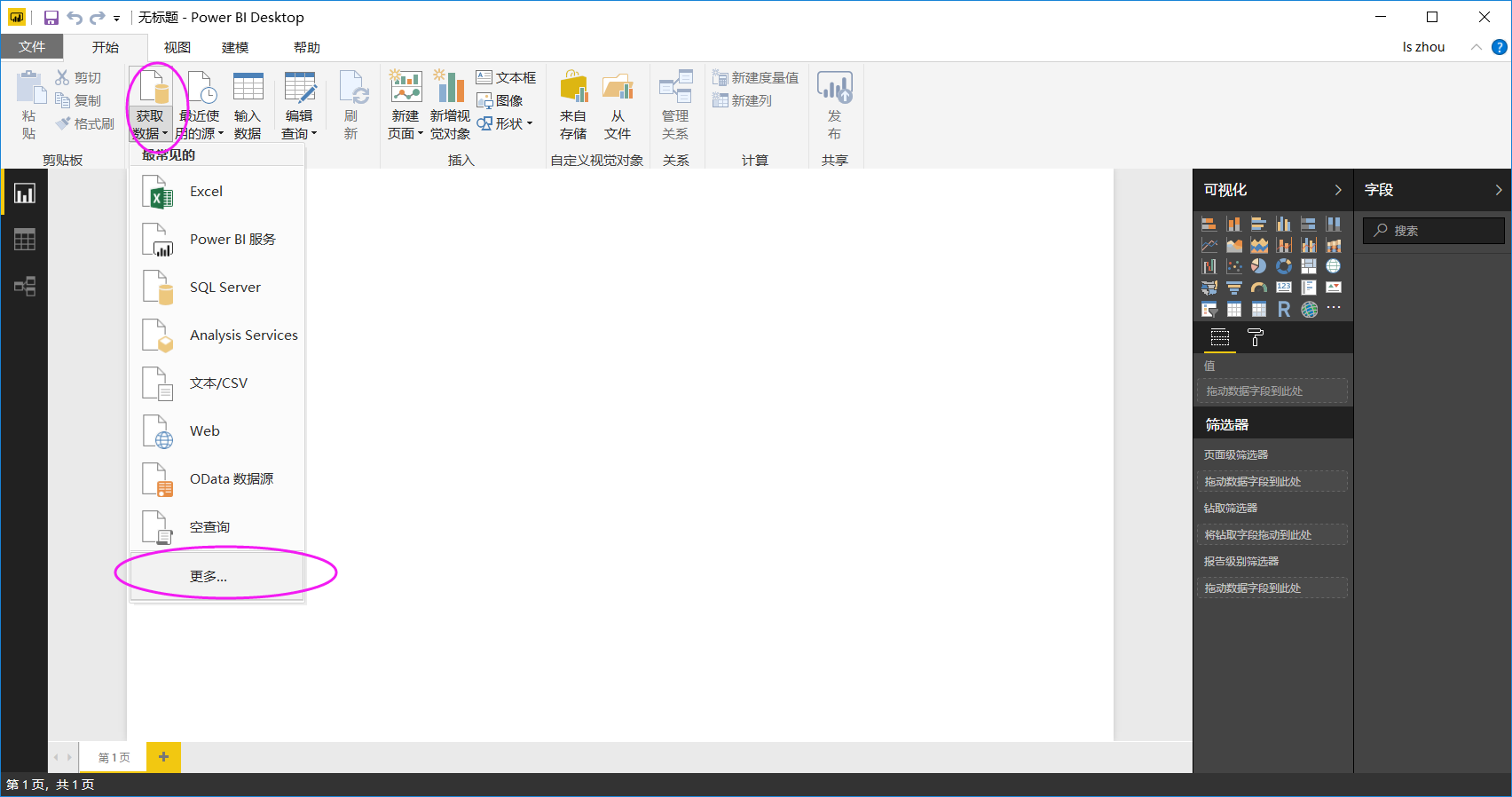Choose 文本/CSV data source
The width and height of the screenshot is (1512, 797).
pos(217,383)
